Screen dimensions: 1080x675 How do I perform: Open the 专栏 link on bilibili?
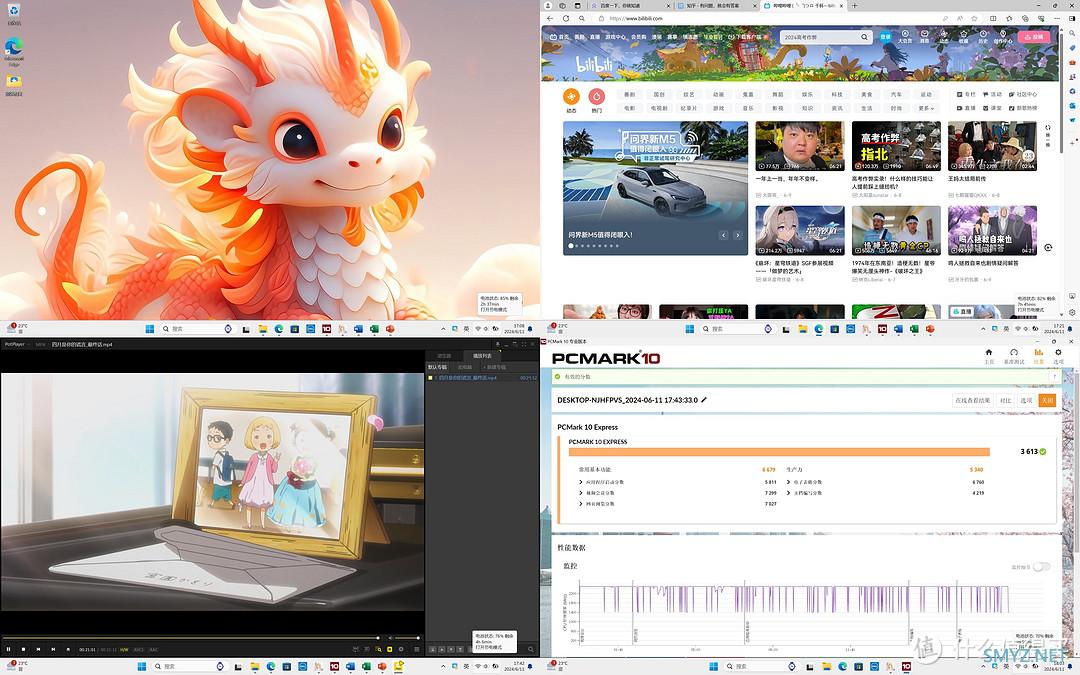coord(966,94)
